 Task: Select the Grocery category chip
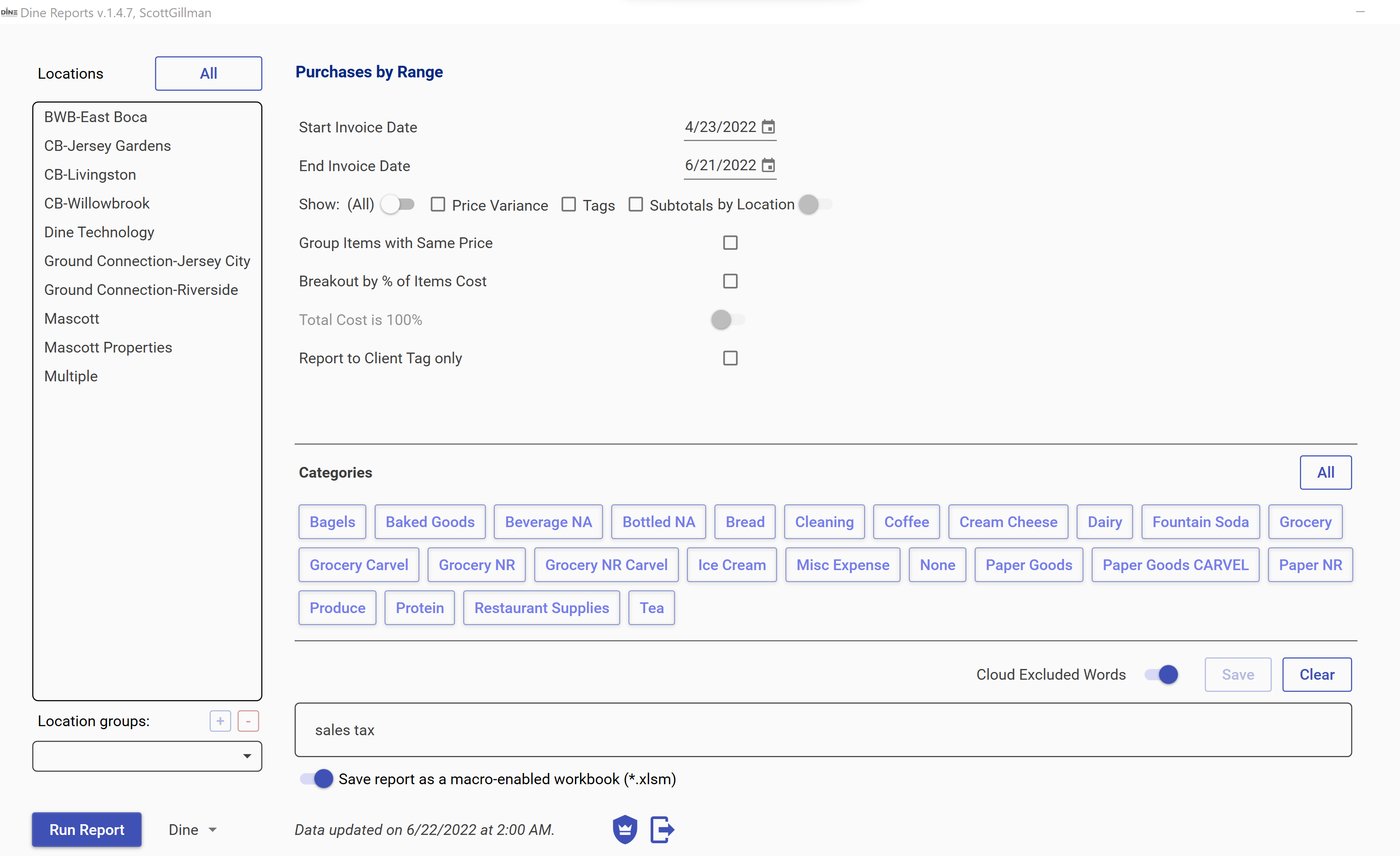[x=1305, y=522]
